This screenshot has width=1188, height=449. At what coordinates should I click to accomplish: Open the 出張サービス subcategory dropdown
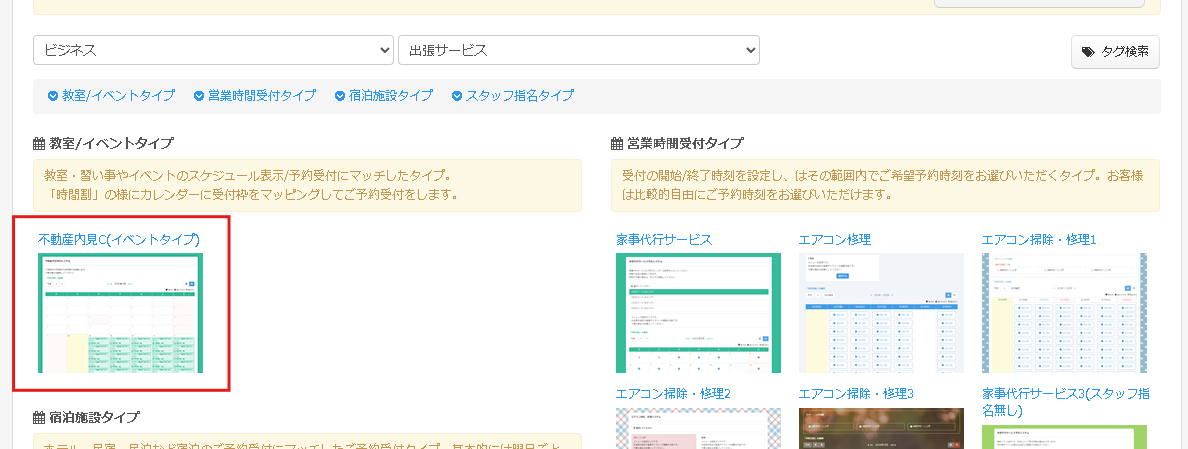click(579, 51)
